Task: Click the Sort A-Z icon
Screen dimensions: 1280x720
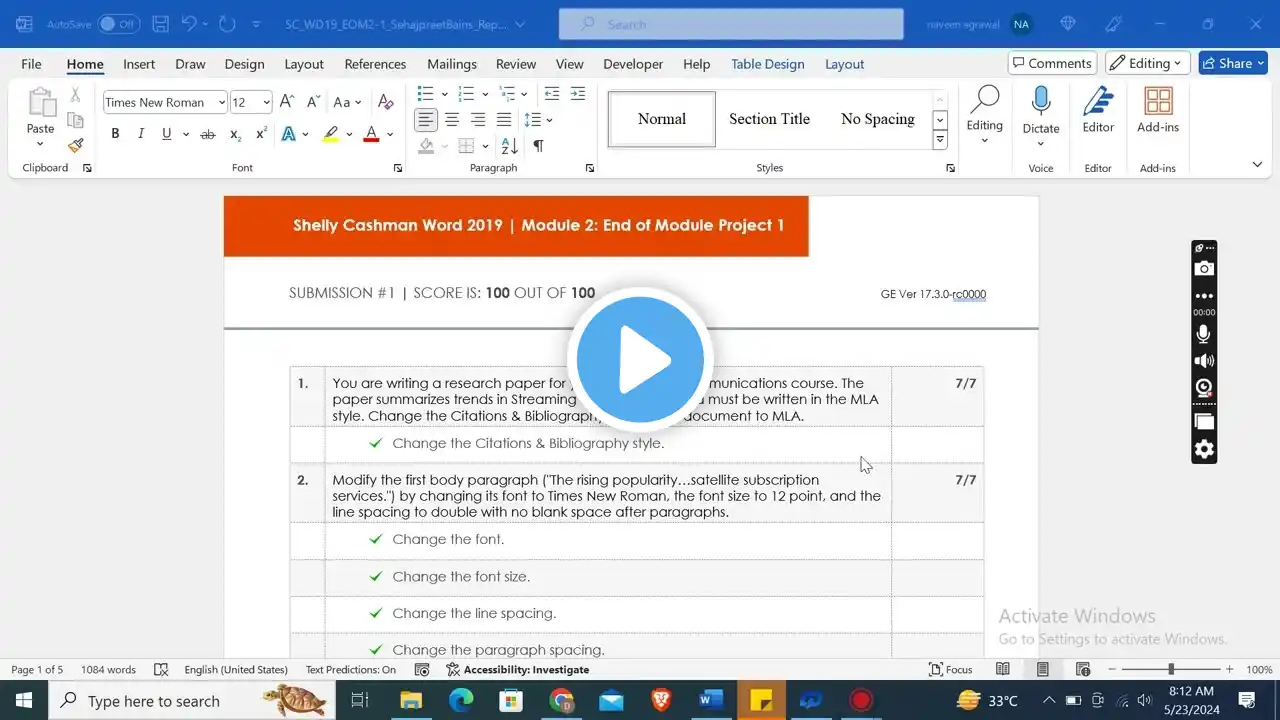Action: (509, 146)
